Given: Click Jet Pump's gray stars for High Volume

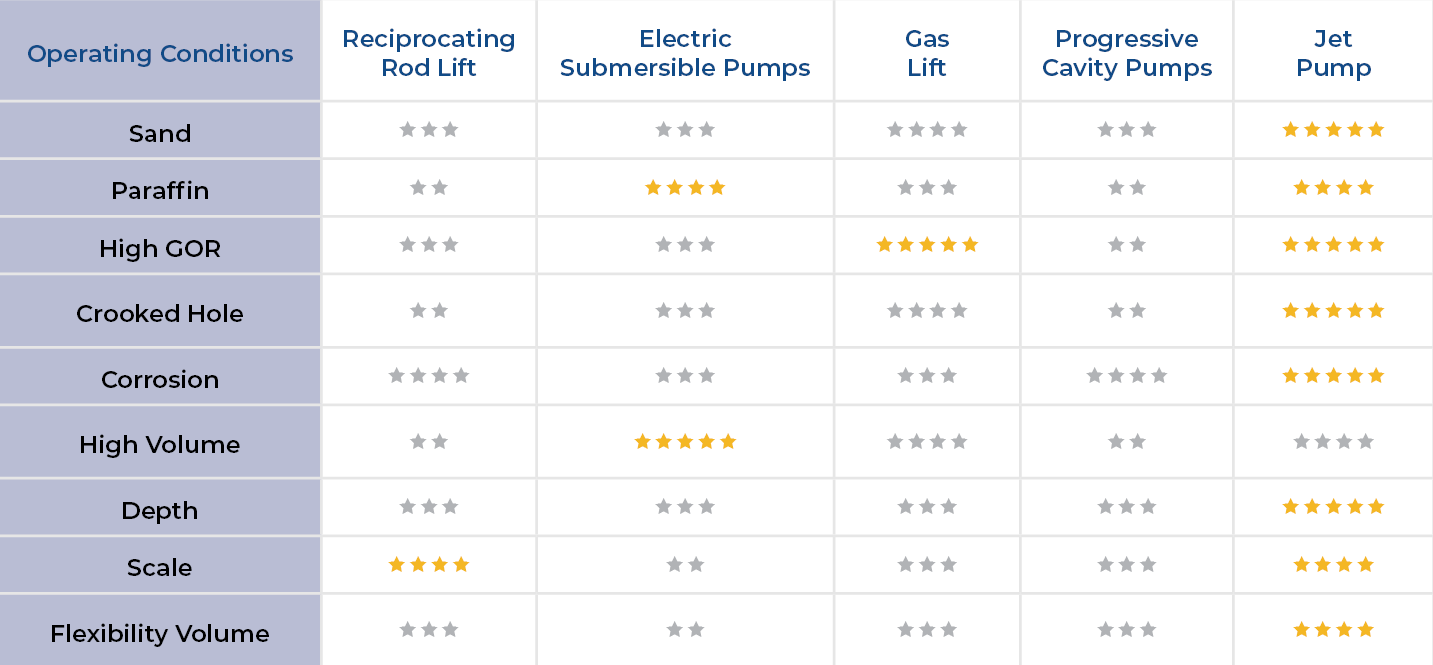Looking at the screenshot, I should pyautogui.click(x=1333, y=442).
